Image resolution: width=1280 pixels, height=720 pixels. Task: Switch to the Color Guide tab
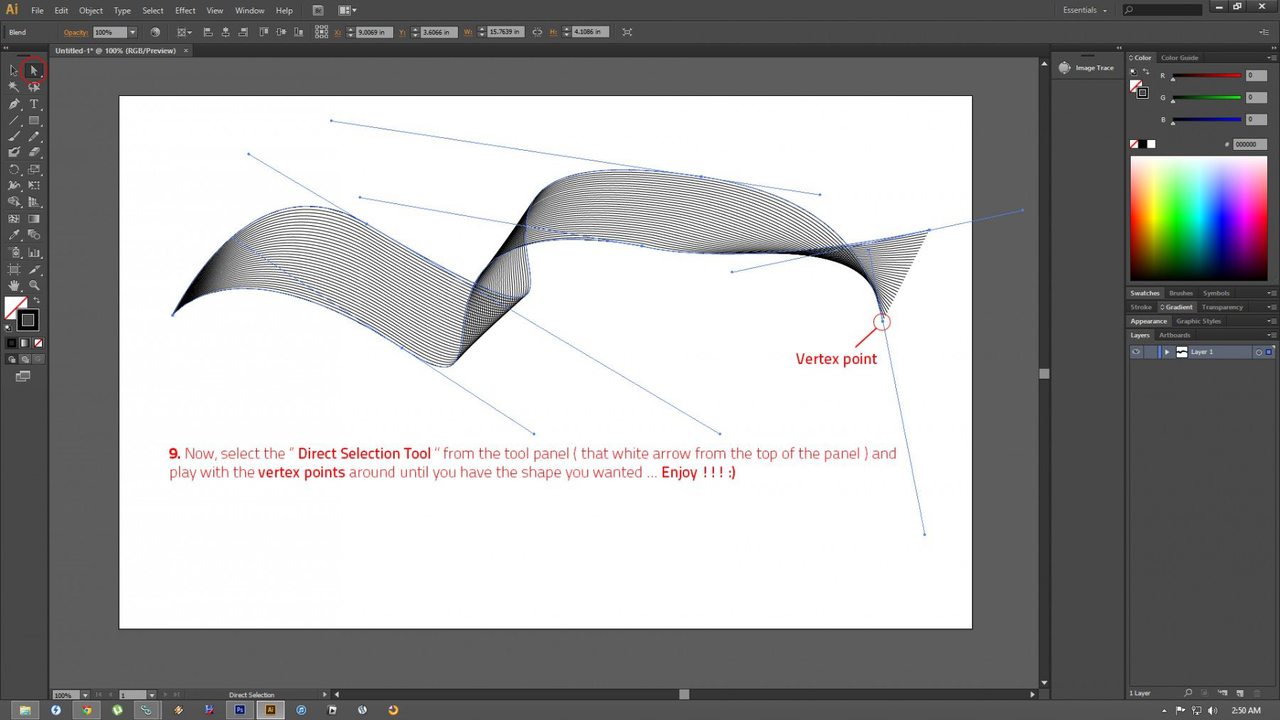click(x=1179, y=58)
